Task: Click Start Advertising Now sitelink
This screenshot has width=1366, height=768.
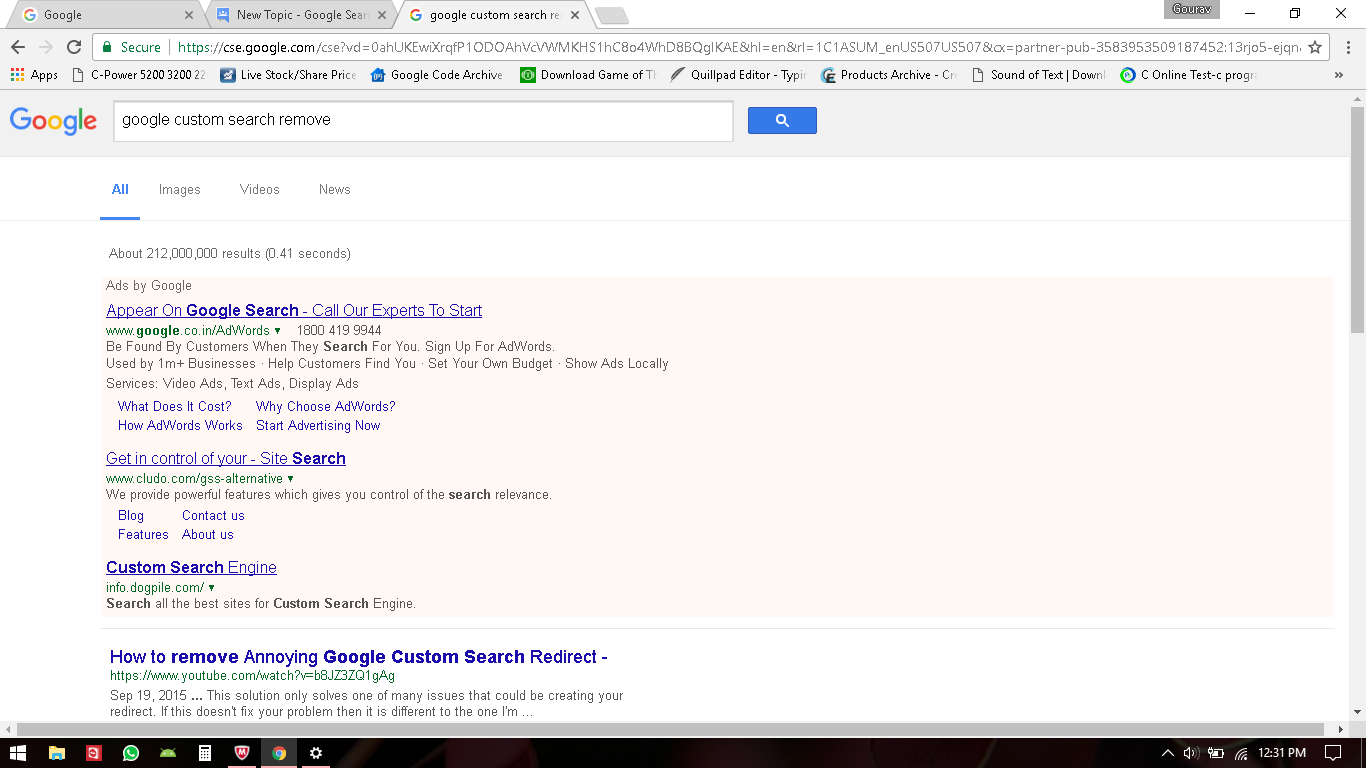Action: [318, 425]
